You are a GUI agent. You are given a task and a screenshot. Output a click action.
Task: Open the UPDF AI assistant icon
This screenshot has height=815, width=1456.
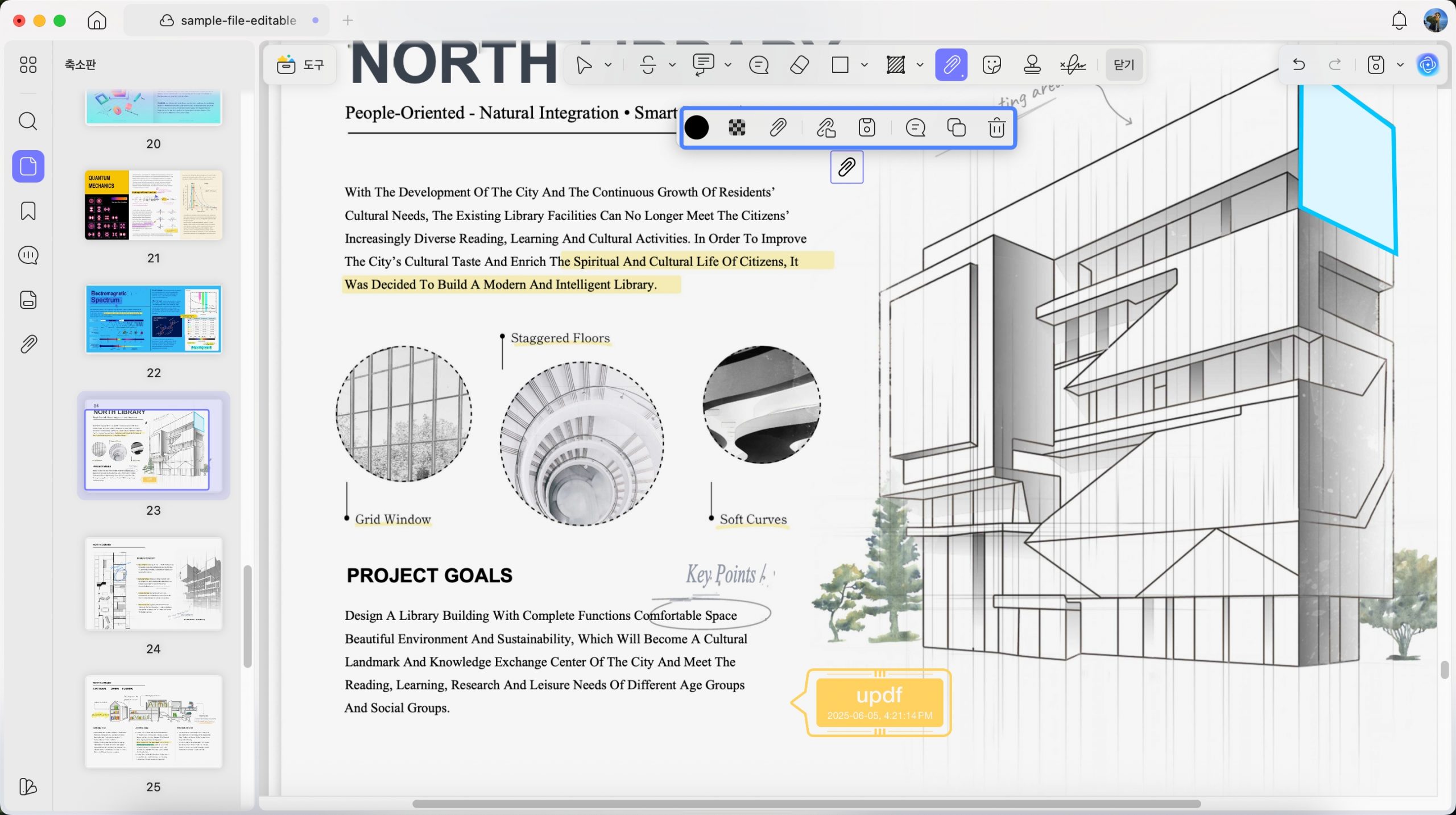(1428, 65)
